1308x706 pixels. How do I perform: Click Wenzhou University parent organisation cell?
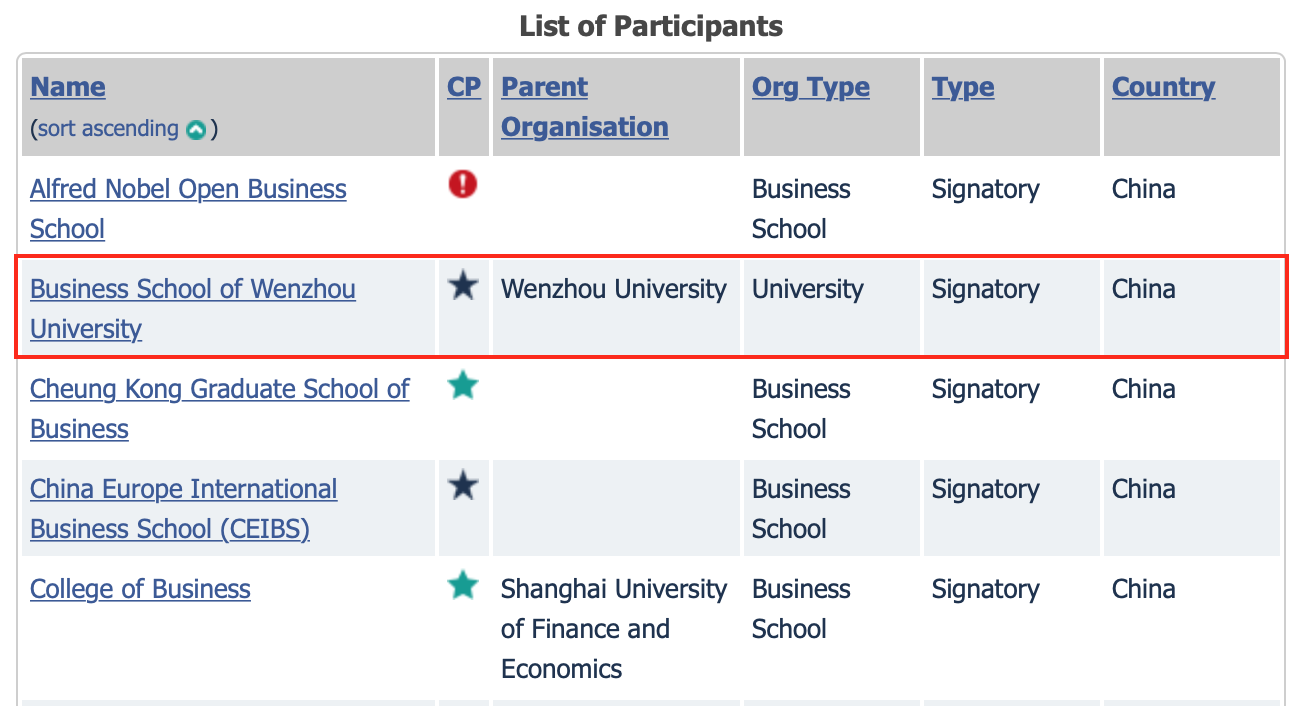tap(613, 289)
